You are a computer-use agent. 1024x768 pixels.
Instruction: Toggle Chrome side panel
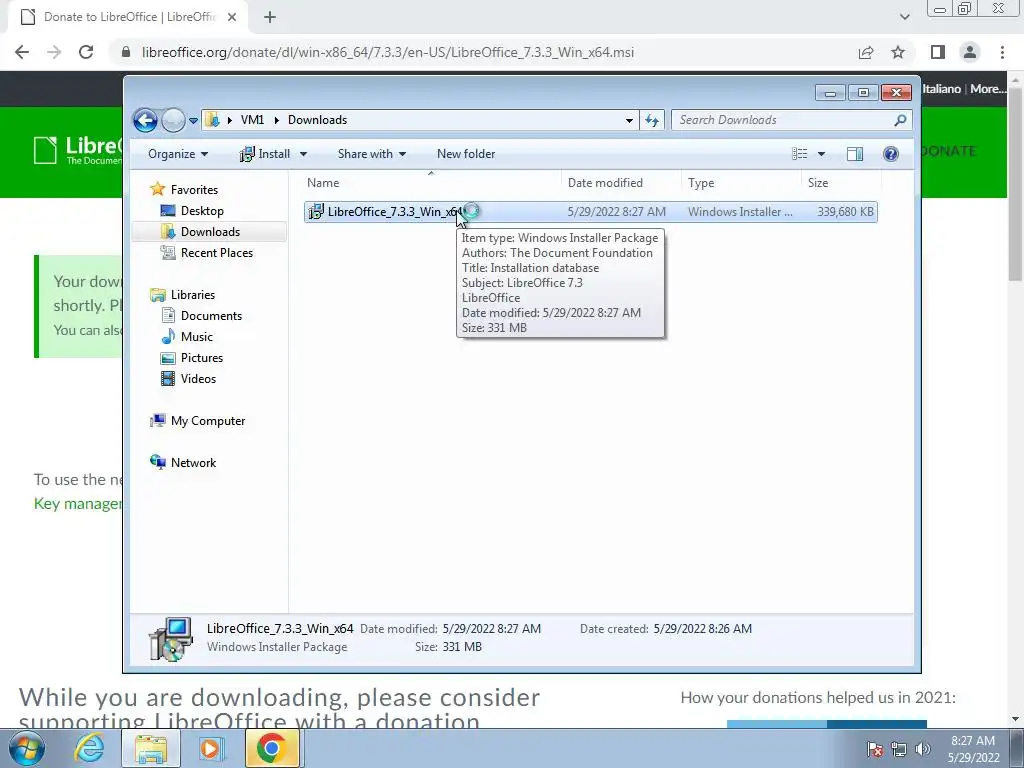(x=938, y=52)
